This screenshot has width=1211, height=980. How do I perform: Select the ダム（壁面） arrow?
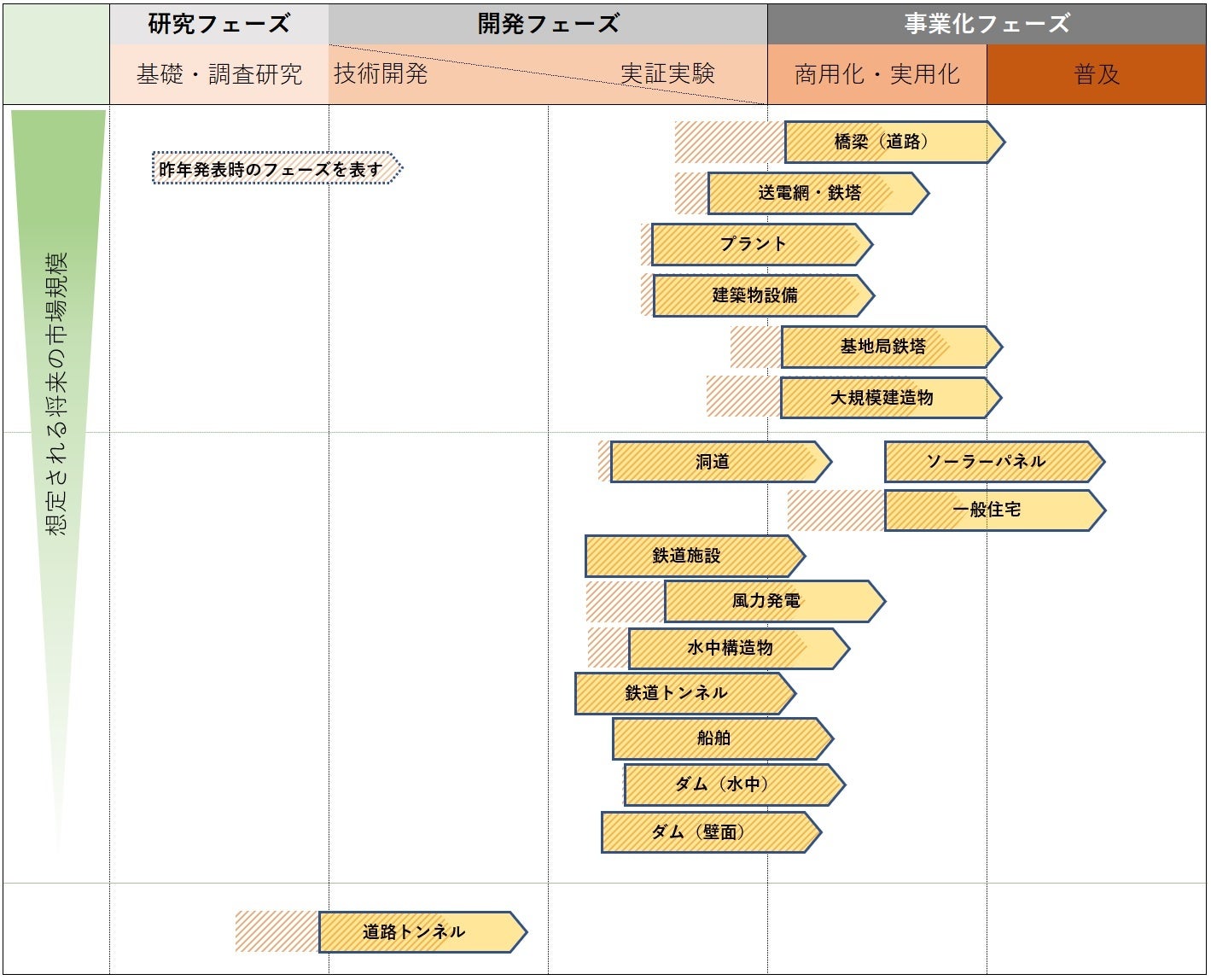[711, 832]
